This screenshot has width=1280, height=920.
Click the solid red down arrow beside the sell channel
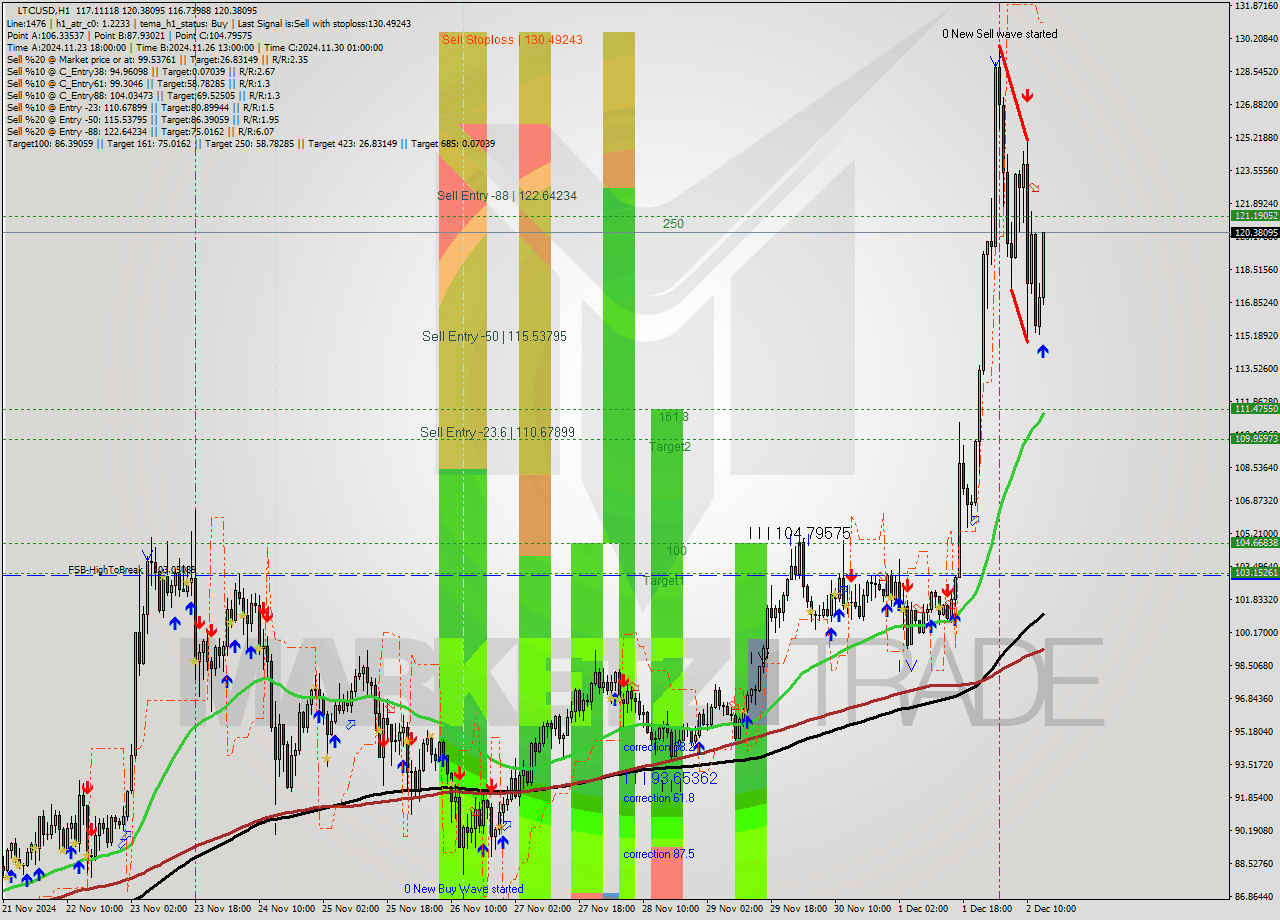click(1027, 96)
